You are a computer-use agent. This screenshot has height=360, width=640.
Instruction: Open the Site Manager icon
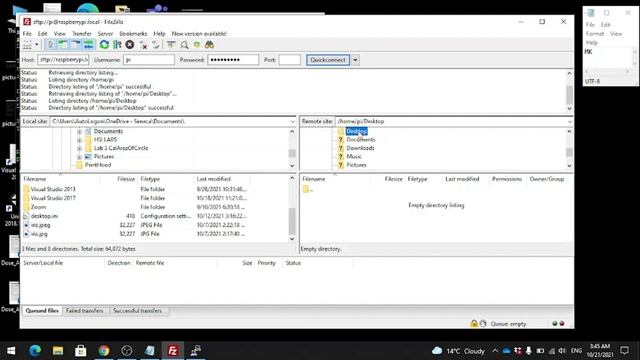click(x=27, y=45)
